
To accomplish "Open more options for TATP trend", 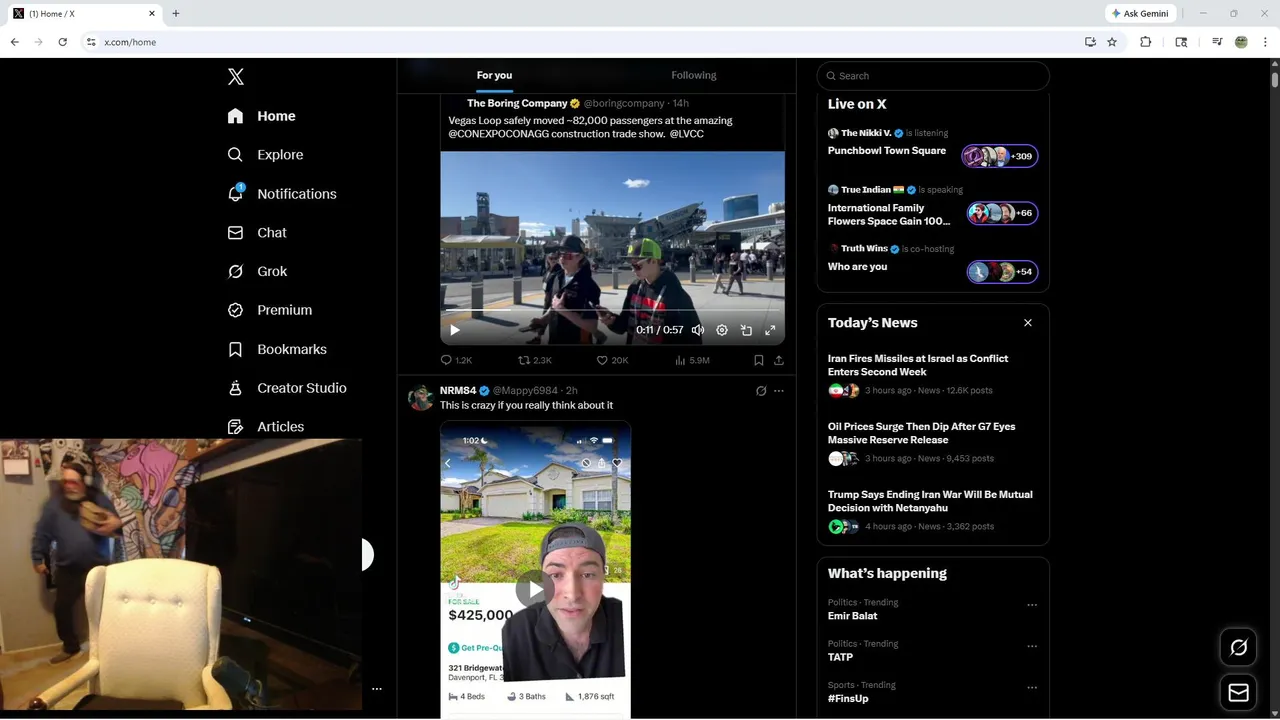I will pos(1032,646).
